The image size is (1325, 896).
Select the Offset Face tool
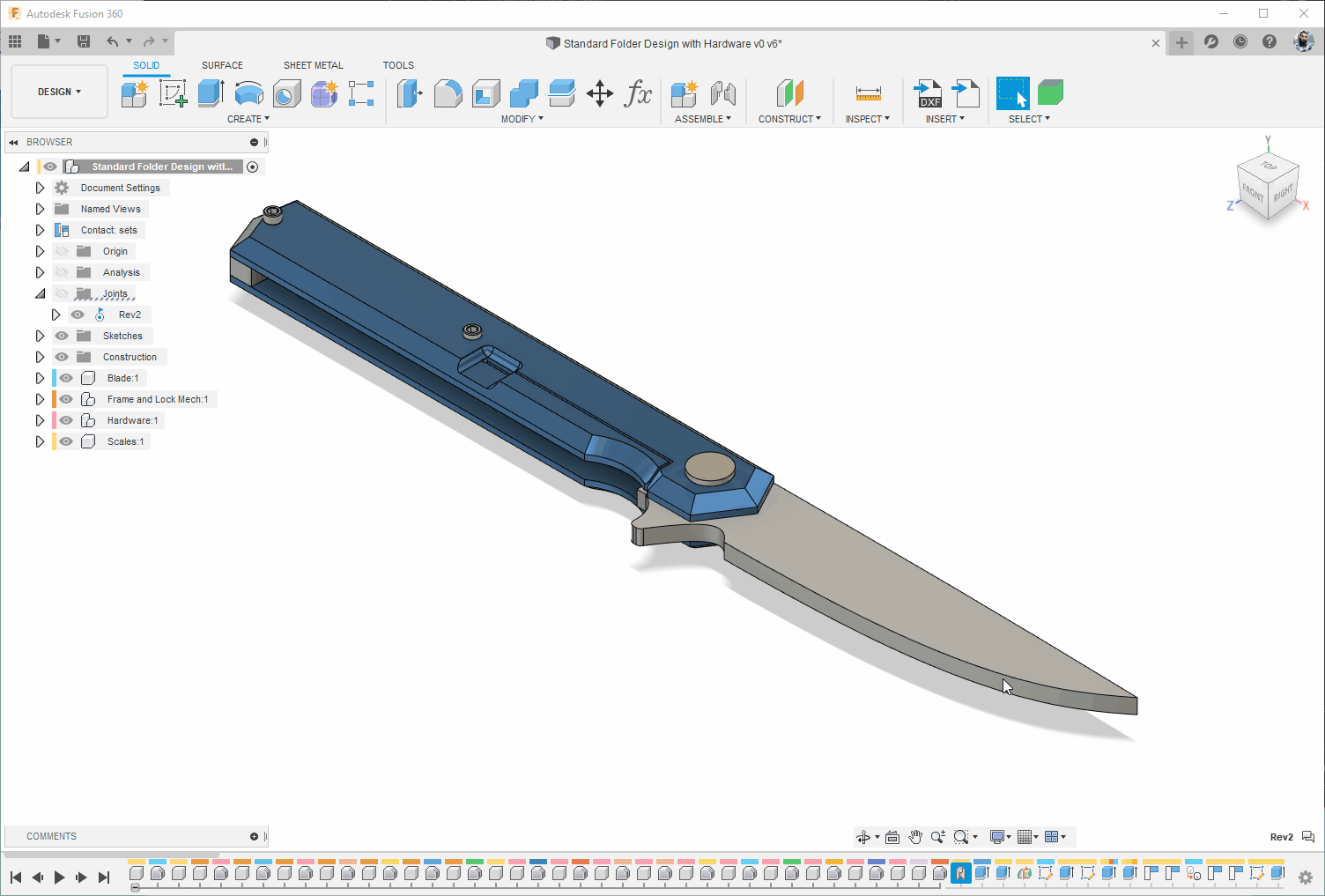pyautogui.click(x=561, y=93)
